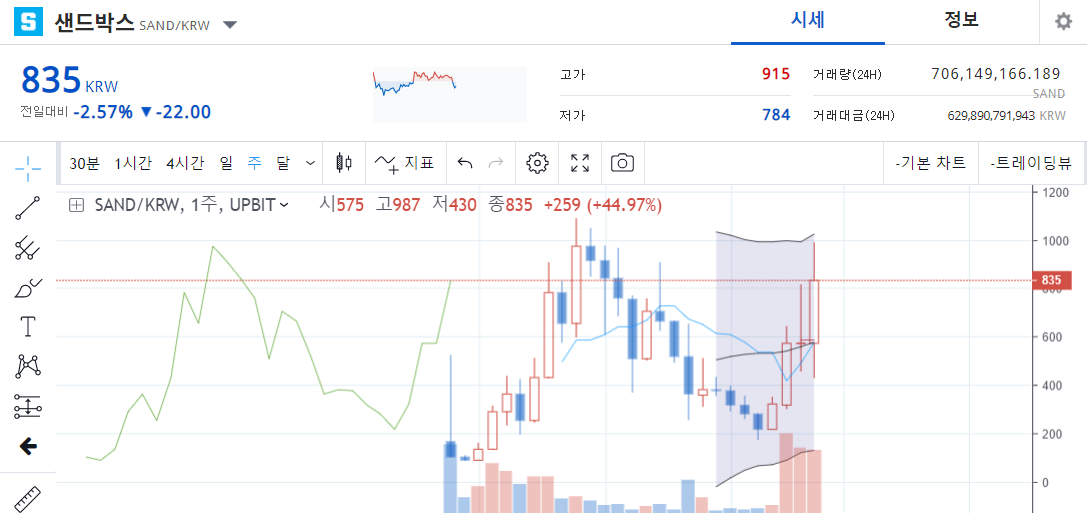
Task: Select the long position forecasting tool
Action: [28, 406]
